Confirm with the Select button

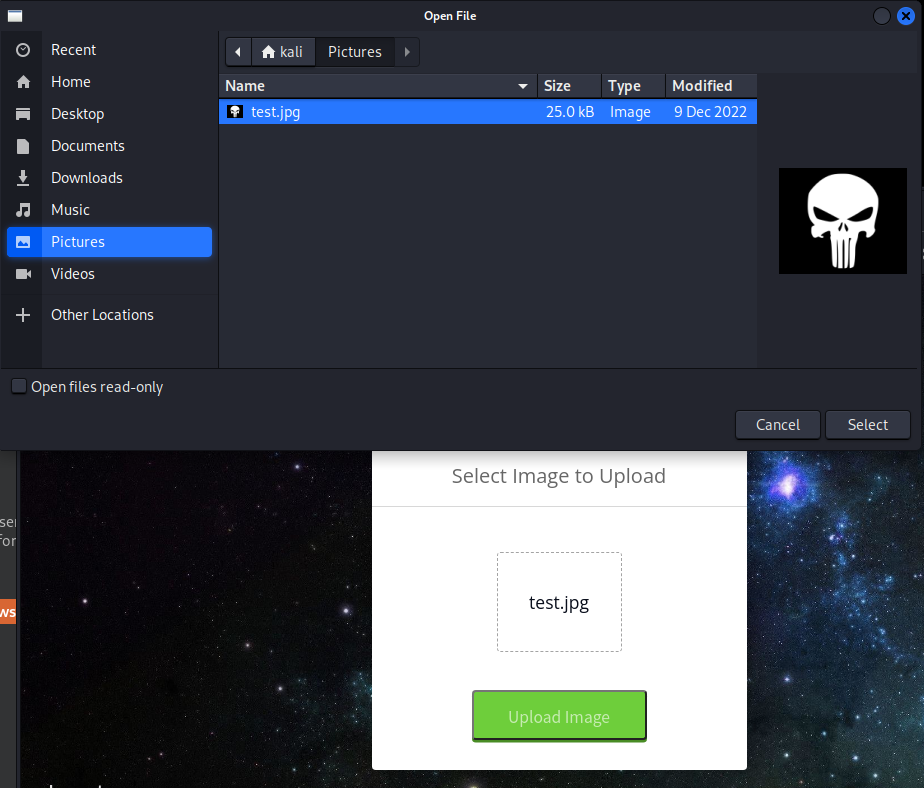pos(868,425)
